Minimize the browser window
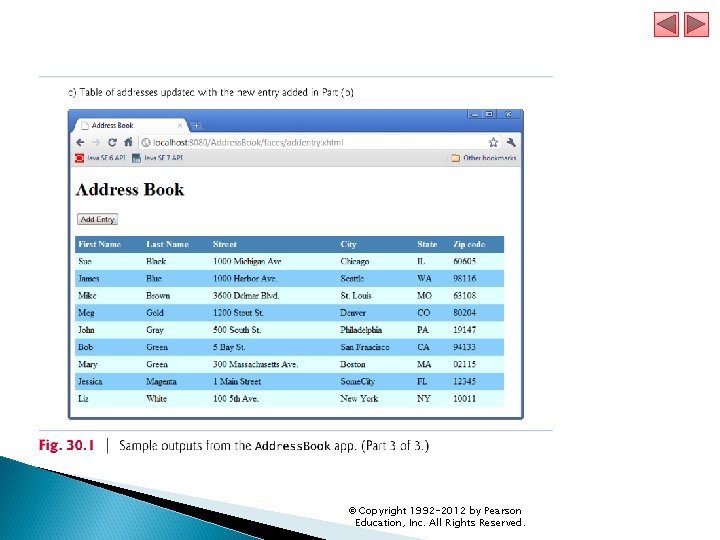The height and width of the screenshot is (540, 720). pyautogui.click(x=475, y=114)
